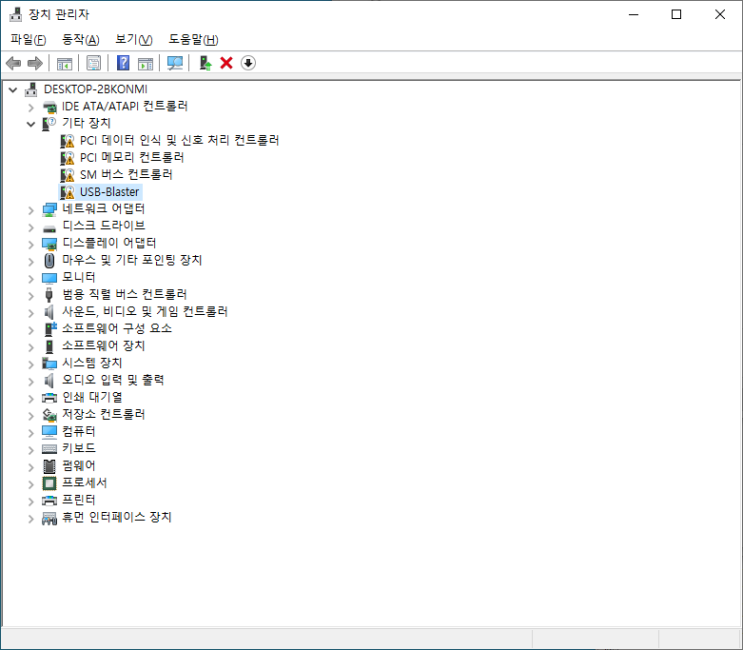
Task: Click the 프로세서 chip icon
Action: point(49,483)
